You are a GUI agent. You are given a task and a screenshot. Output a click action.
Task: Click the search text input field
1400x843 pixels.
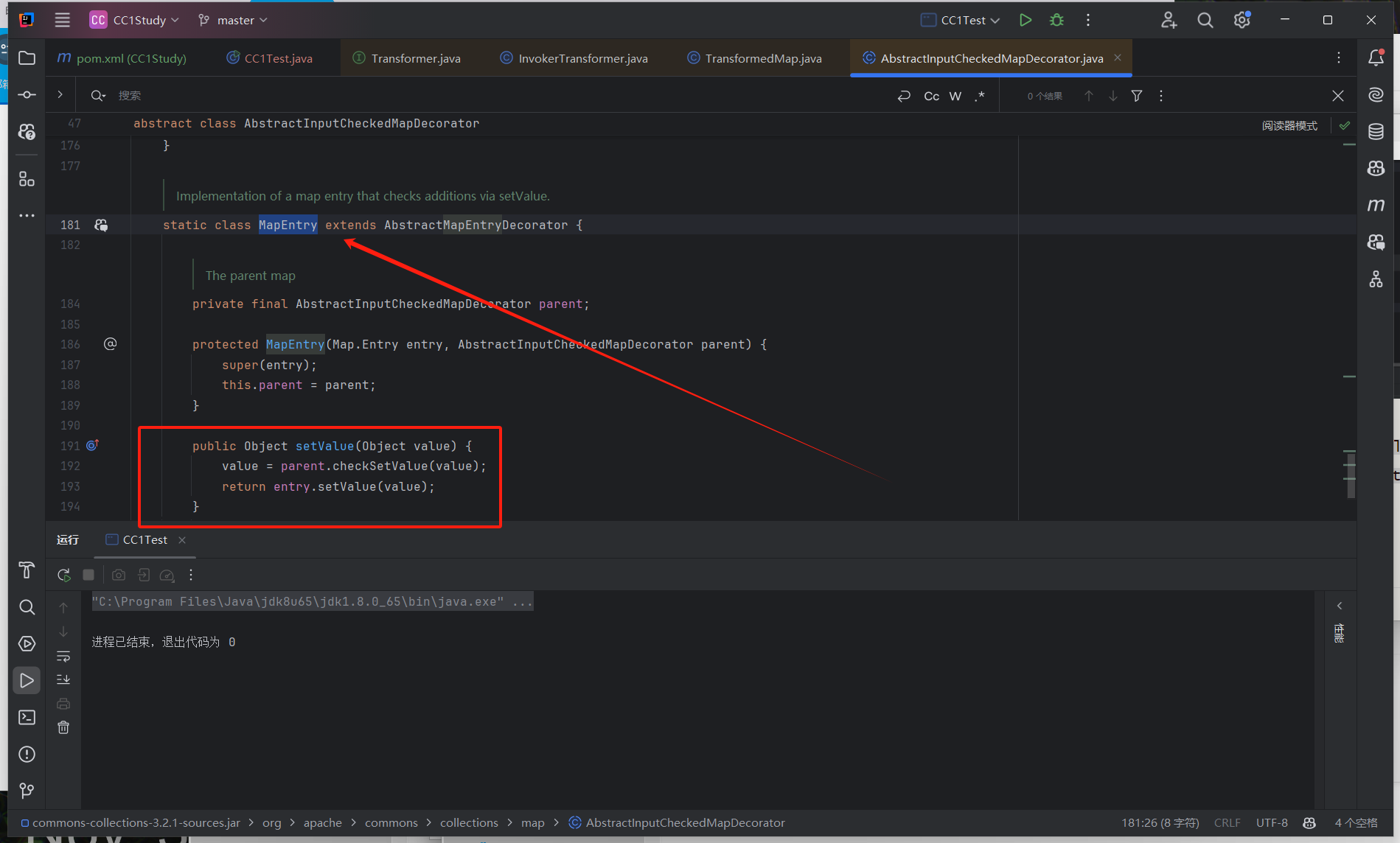(x=501, y=96)
